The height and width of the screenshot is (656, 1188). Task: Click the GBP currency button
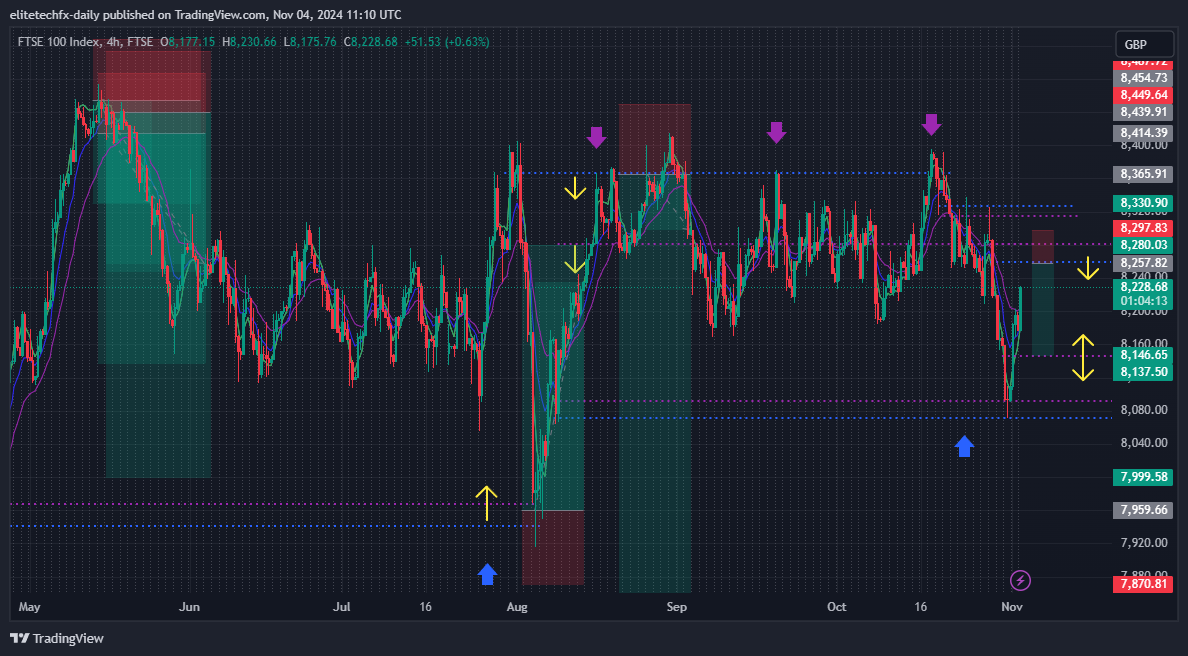tap(1144, 45)
